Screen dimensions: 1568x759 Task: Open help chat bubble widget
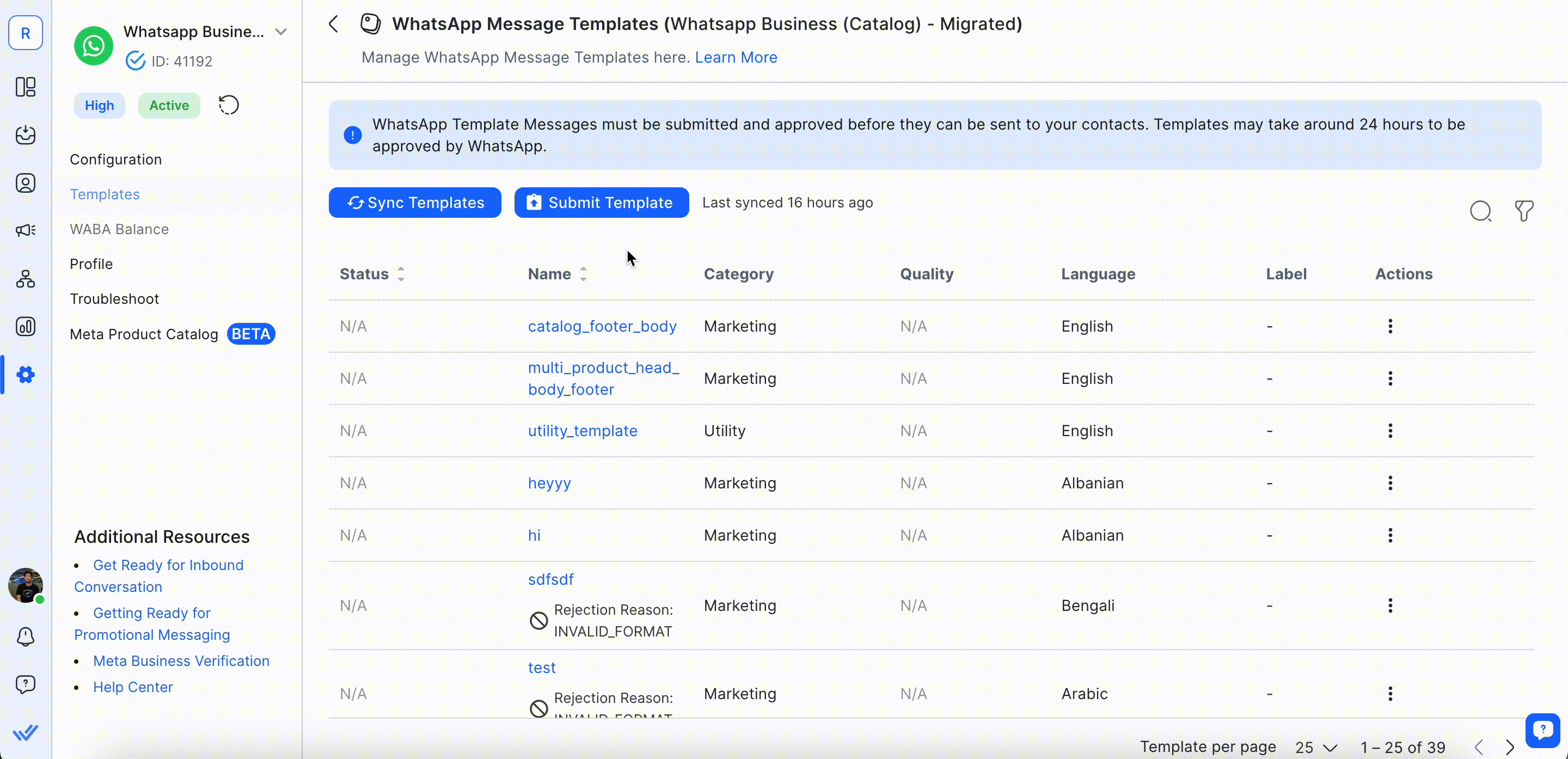coord(1542,729)
